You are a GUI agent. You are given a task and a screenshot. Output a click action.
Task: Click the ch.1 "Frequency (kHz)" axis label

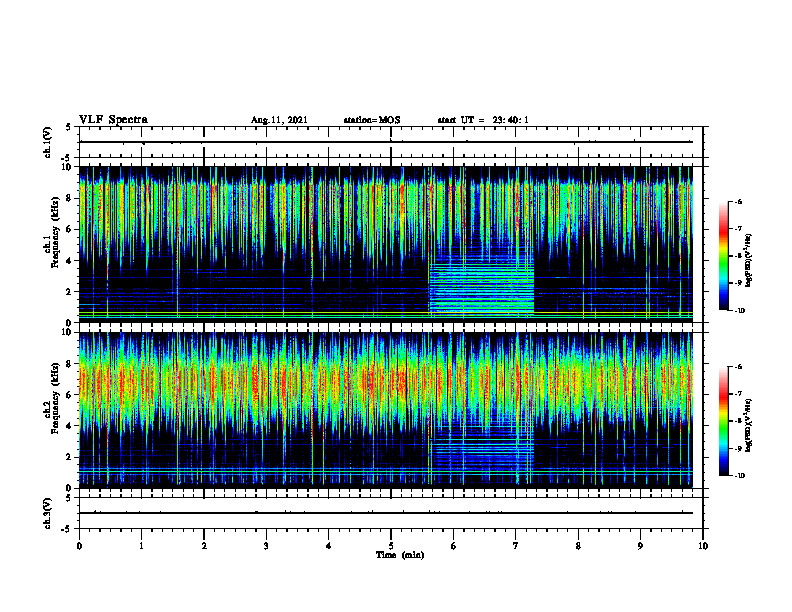point(55,233)
